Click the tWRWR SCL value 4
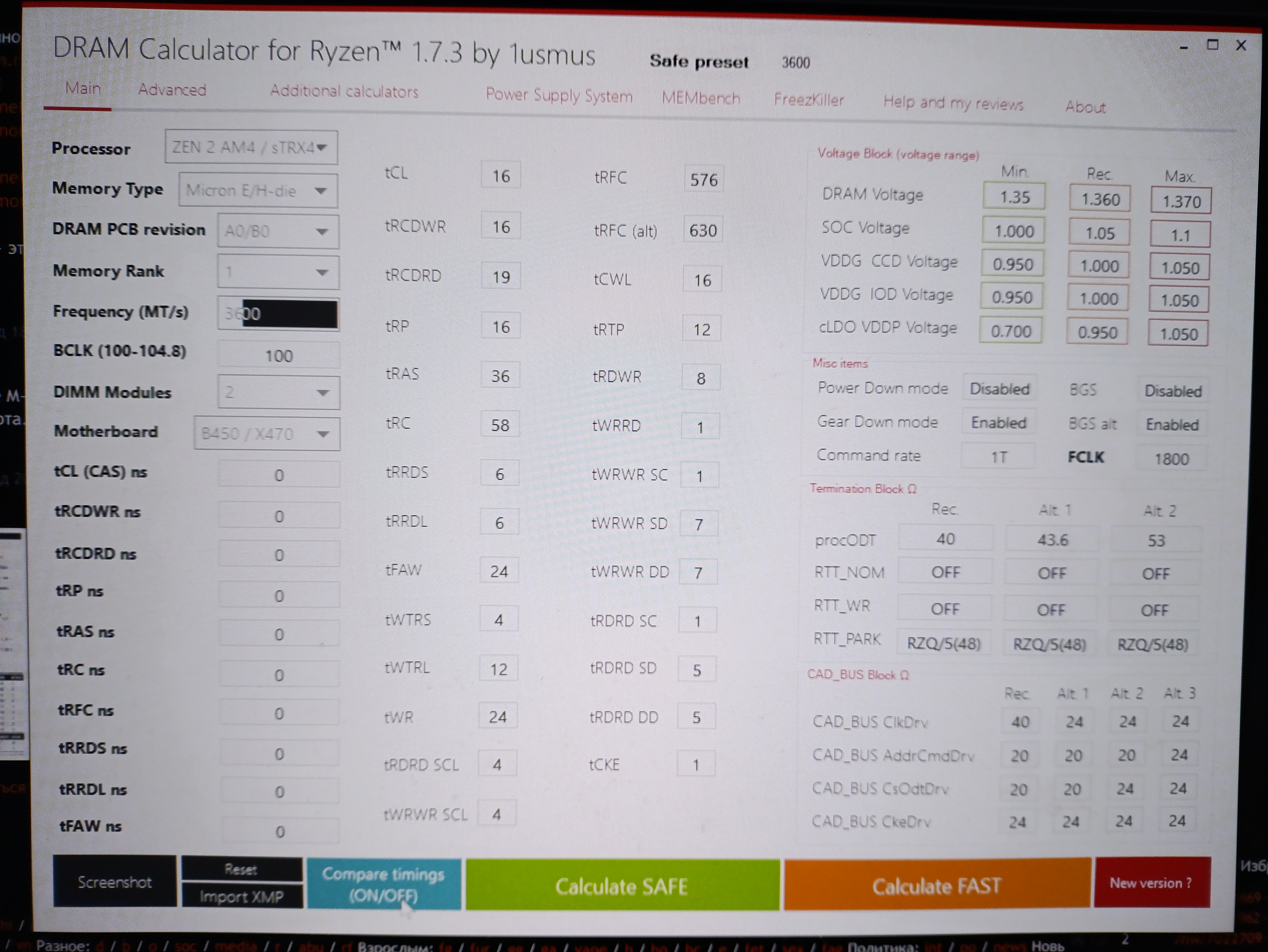This screenshot has height=952, width=1268. pyautogui.click(x=496, y=813)
